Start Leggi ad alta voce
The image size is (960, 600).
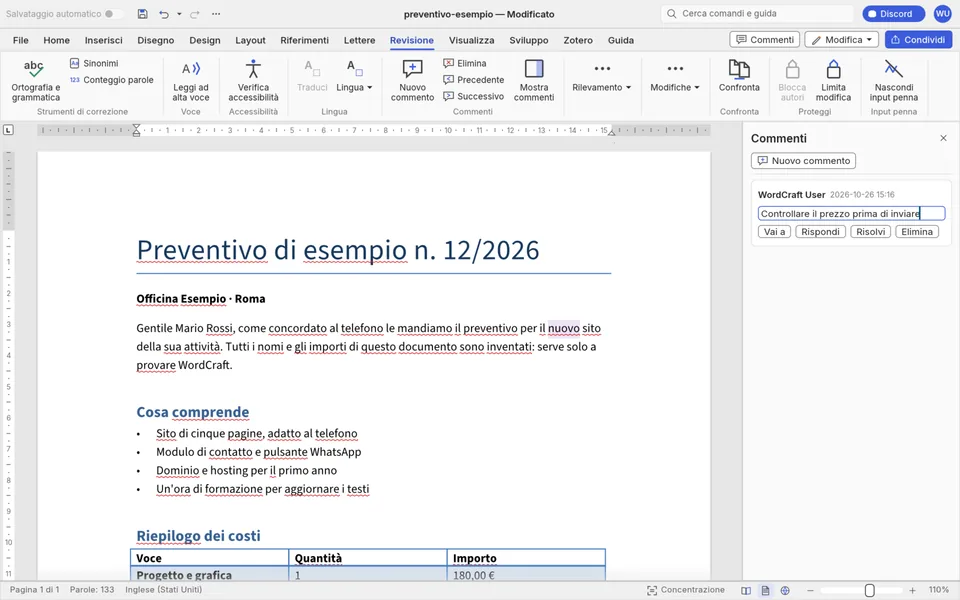coord(190,80)
